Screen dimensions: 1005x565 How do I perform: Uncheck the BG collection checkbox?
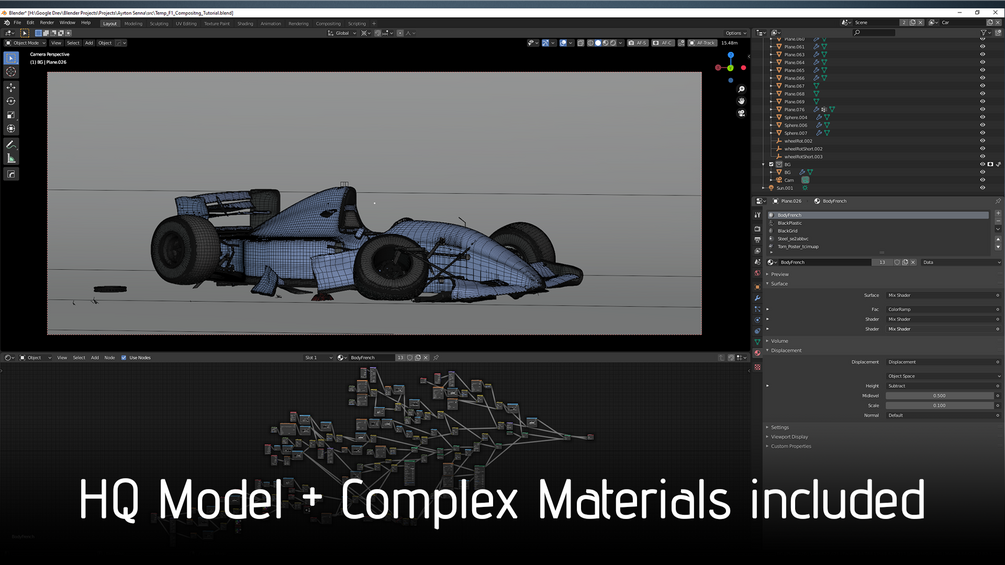771,165
